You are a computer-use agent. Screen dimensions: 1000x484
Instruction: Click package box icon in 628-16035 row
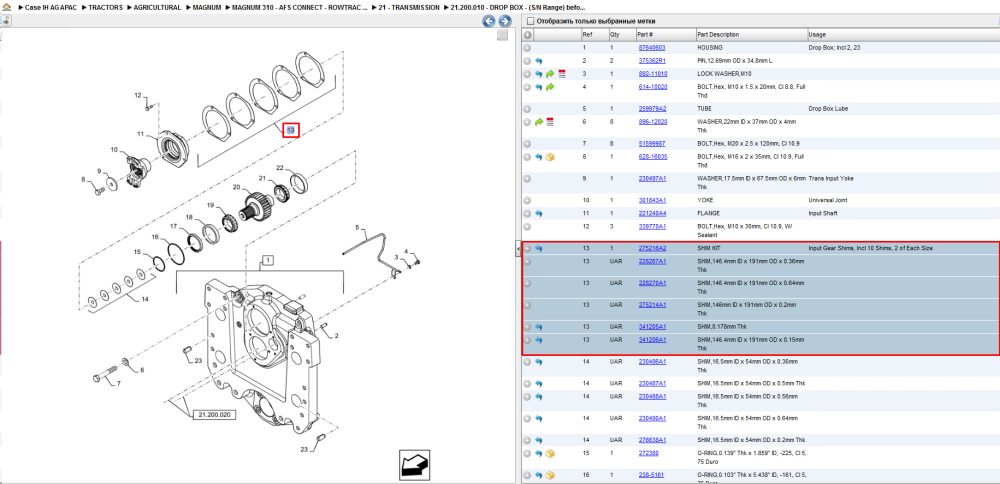point(550,157)
